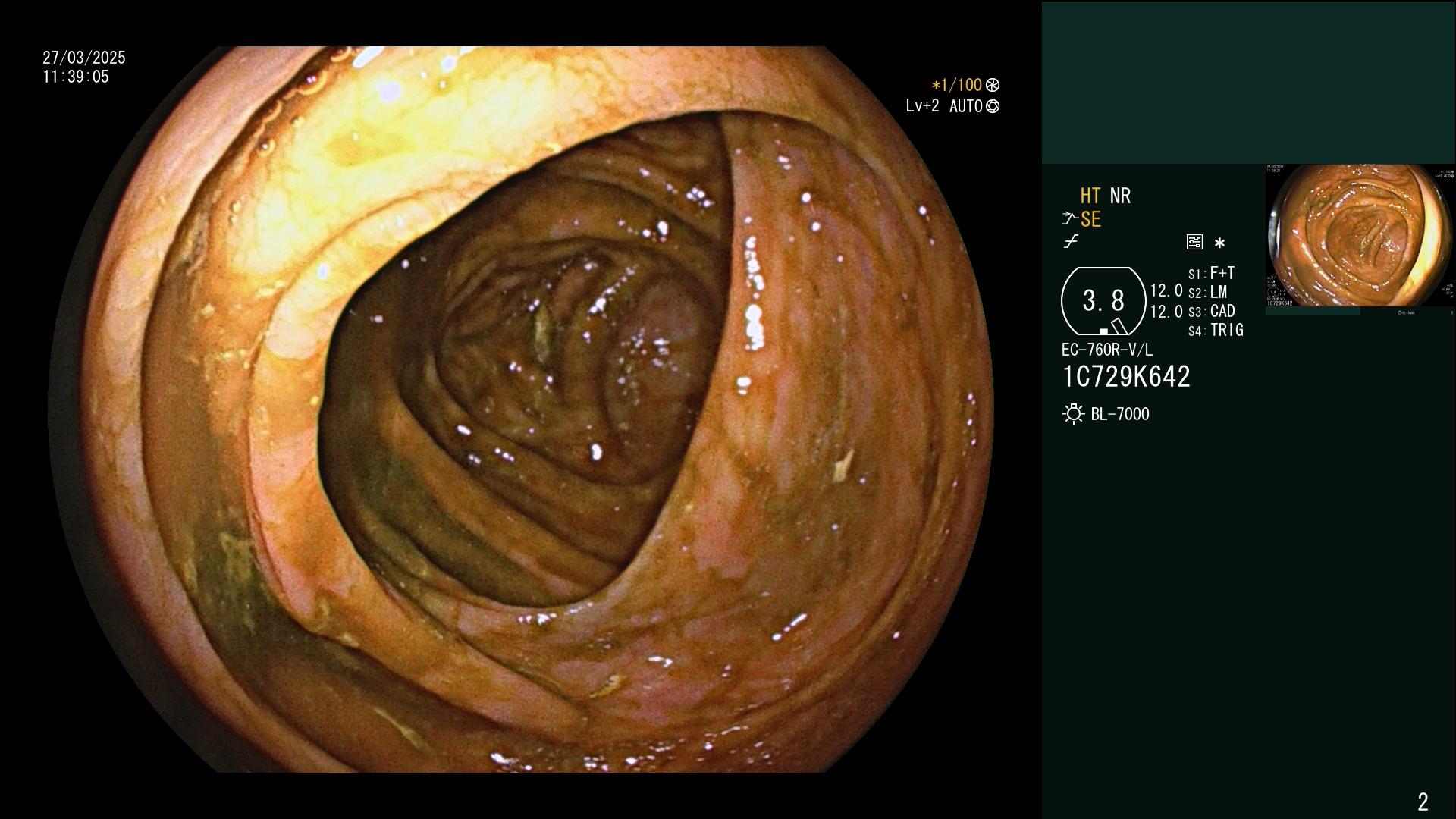Viewport: 1456px width, 819px height.
Task: Open the slider settings icon
Action: [x=1194, y=242]
